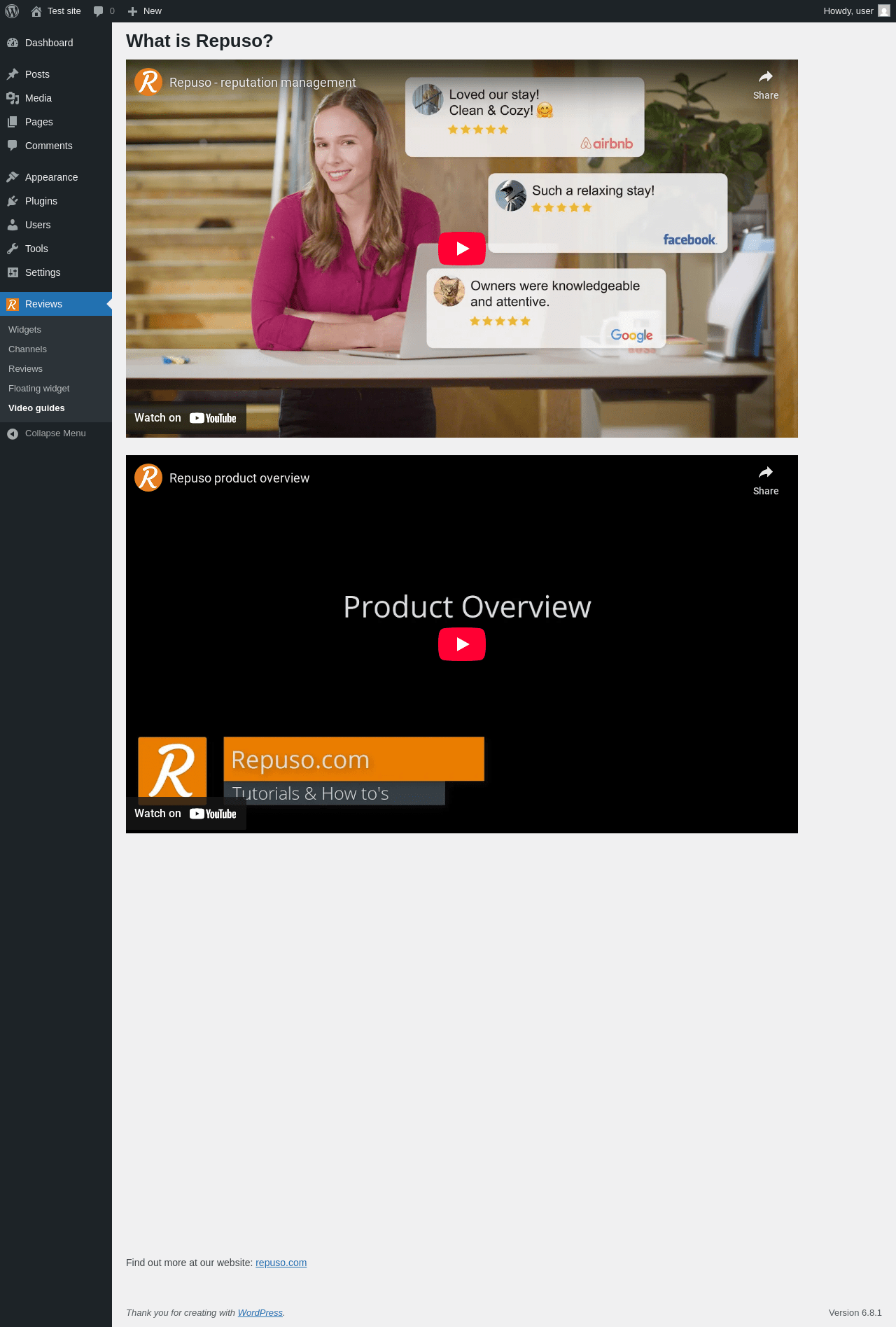
Task: Open the comments bubble in admin bar
Action: [104, 11]
